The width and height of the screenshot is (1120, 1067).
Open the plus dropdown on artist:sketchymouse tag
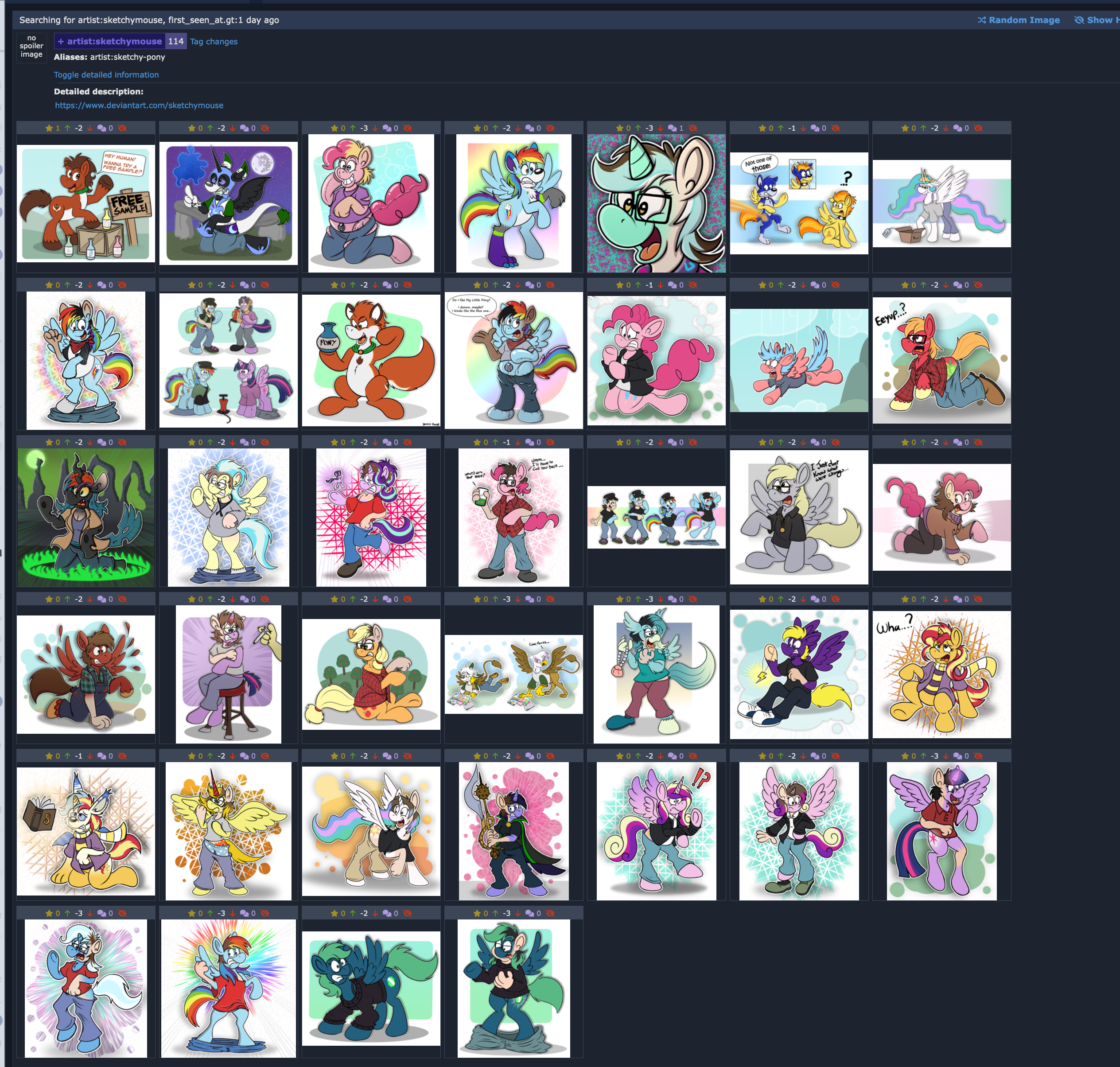point(61,42)
